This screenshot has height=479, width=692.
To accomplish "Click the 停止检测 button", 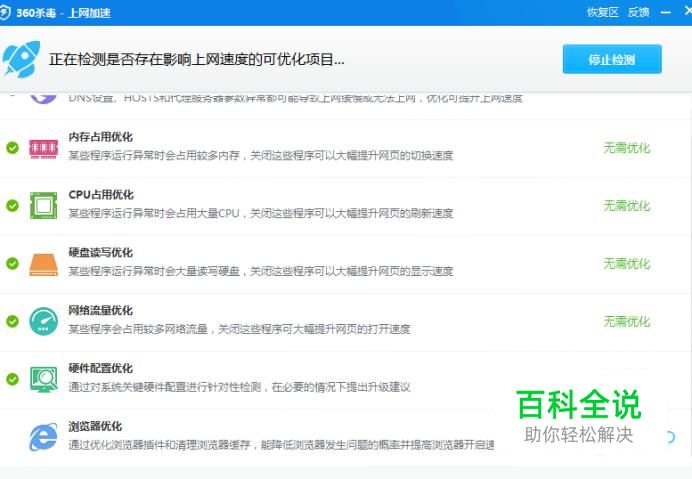I will pyautogui.click(x=612, y=59).
